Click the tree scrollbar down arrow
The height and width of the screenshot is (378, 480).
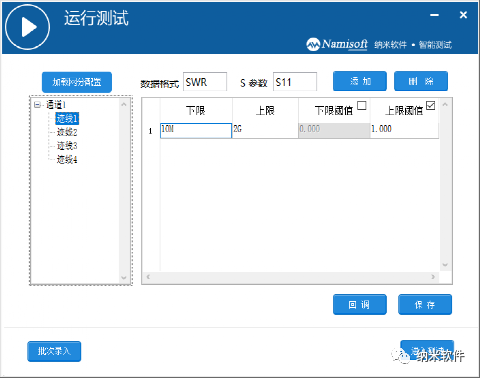tap(124, 278)
